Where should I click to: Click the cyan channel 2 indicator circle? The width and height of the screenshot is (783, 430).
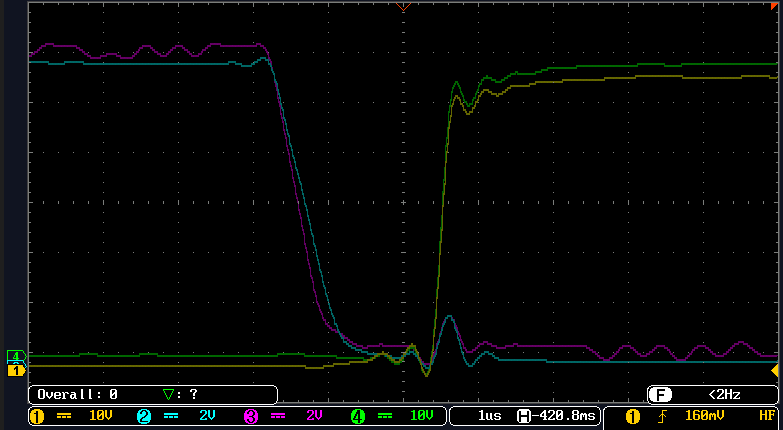pos(144,416)
